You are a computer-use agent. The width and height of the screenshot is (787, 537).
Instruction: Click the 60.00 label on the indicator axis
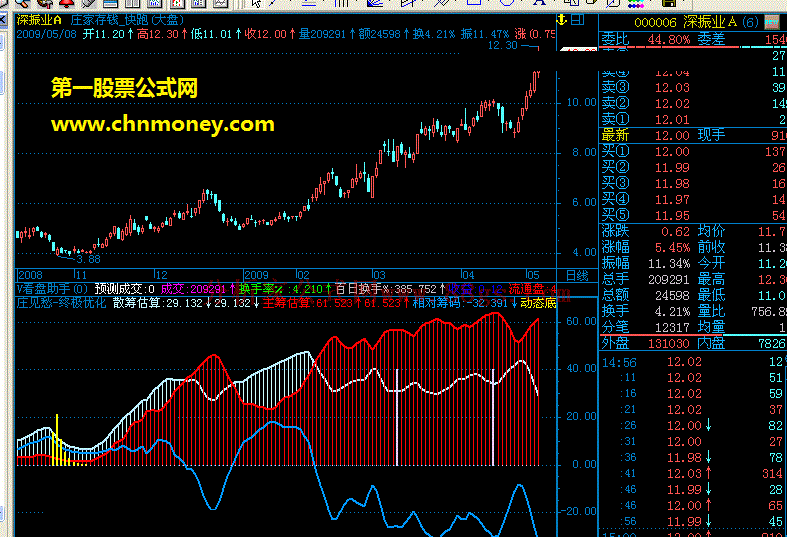(582, 321)
